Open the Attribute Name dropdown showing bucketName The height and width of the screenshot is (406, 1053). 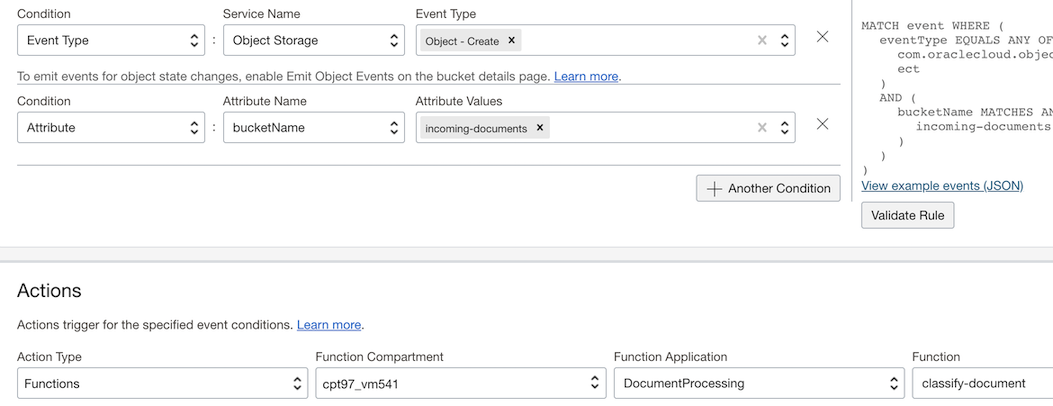[313, 128]
